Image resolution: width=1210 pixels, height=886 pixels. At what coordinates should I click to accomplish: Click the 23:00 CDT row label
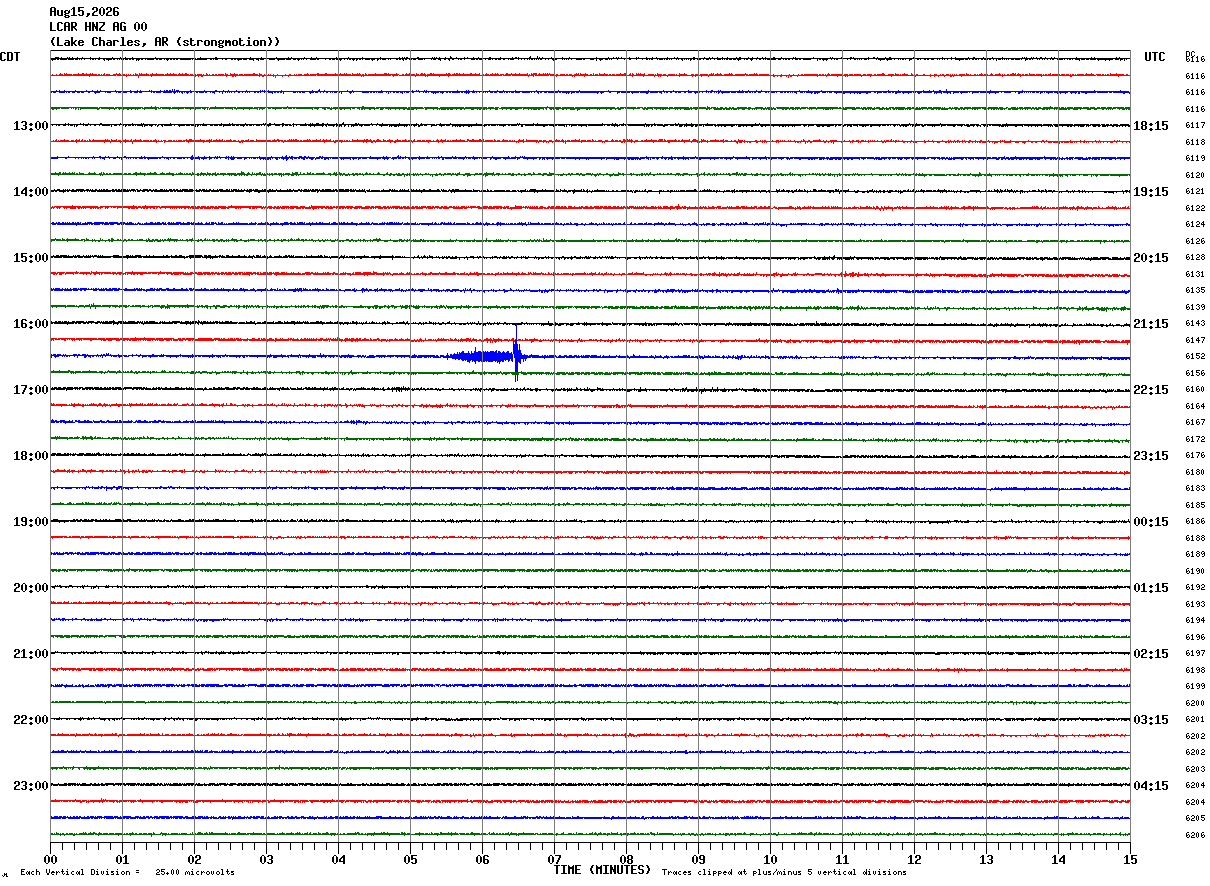coord(30,786)
